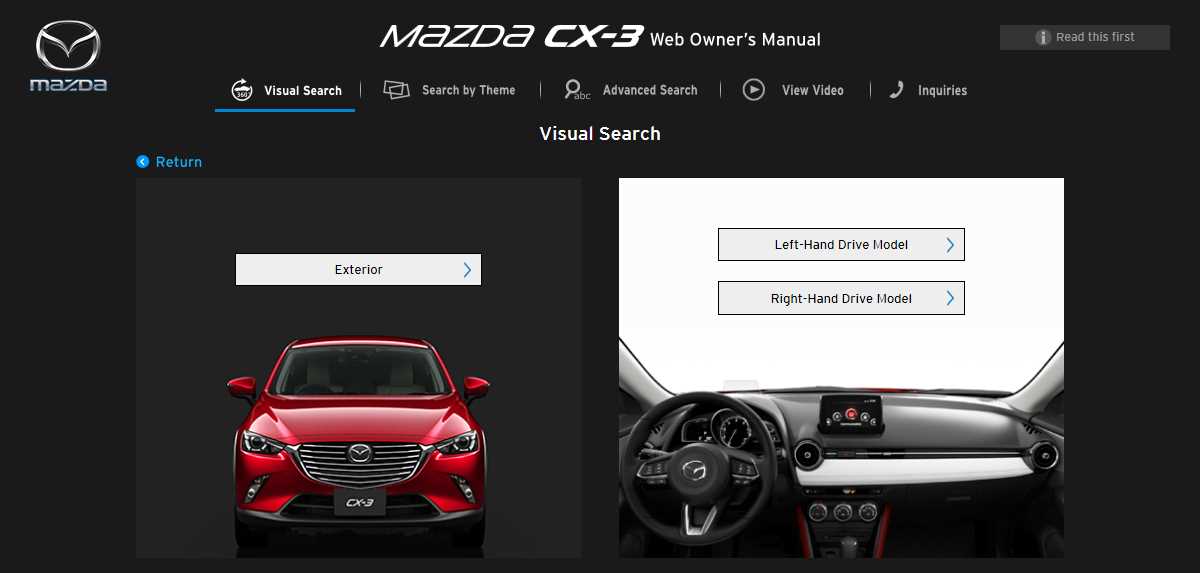Choose the Left-Hand Drive Model button
1200x573 pixels.
[841, 244]
